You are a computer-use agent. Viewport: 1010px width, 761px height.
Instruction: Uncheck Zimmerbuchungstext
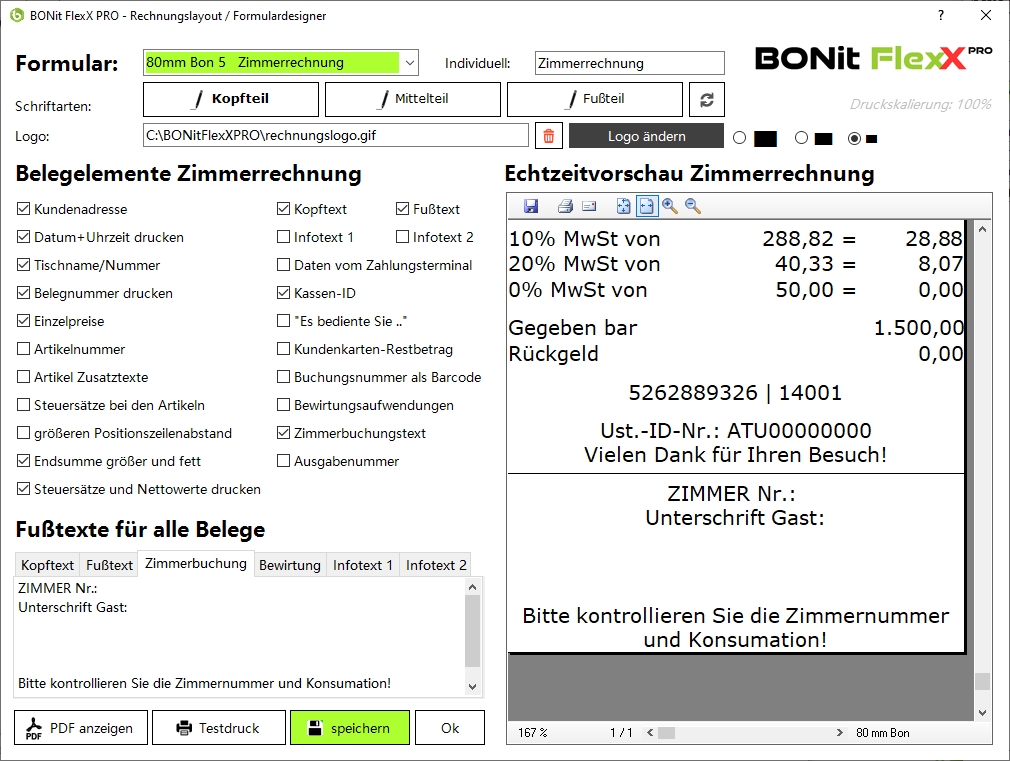point(283,433)
